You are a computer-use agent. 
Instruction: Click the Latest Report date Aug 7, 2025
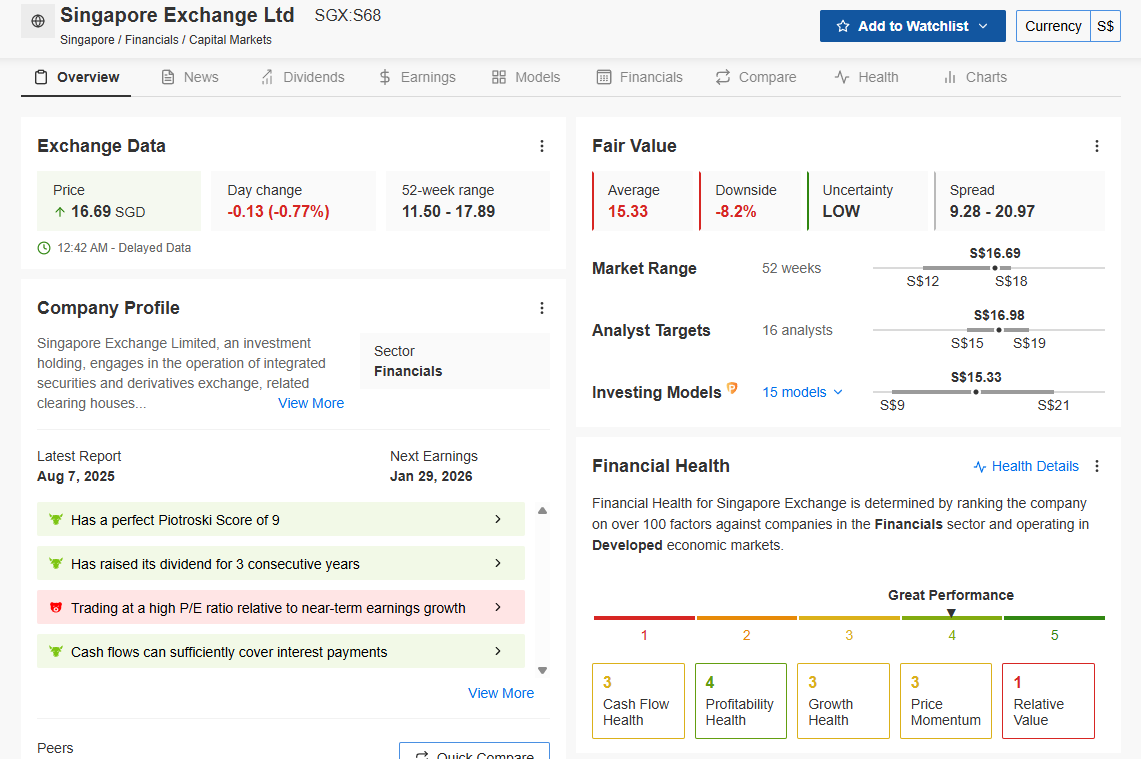pyautogui.click(x=76, y=477)
